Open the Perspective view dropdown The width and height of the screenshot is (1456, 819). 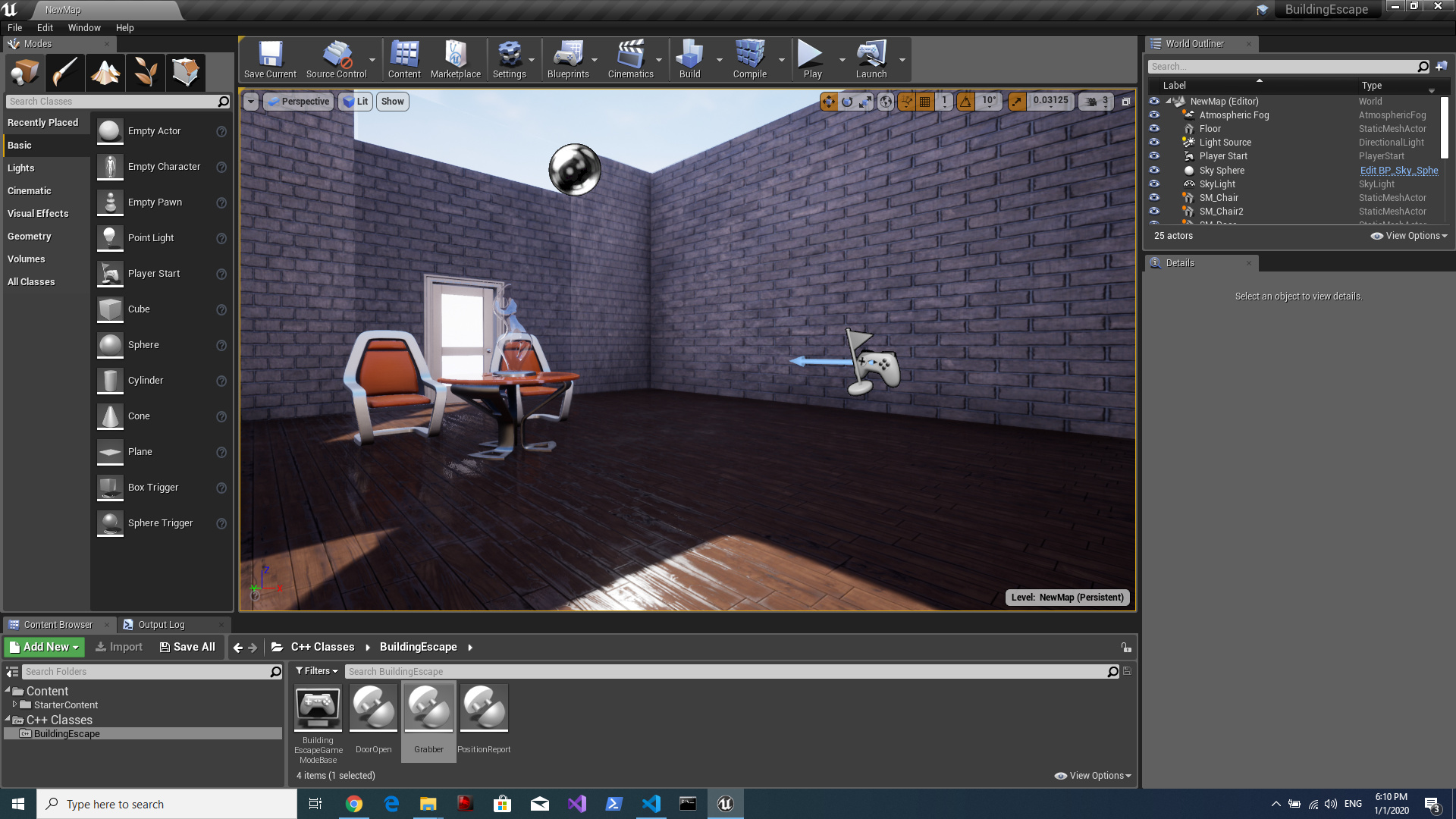tap(298, 102)
